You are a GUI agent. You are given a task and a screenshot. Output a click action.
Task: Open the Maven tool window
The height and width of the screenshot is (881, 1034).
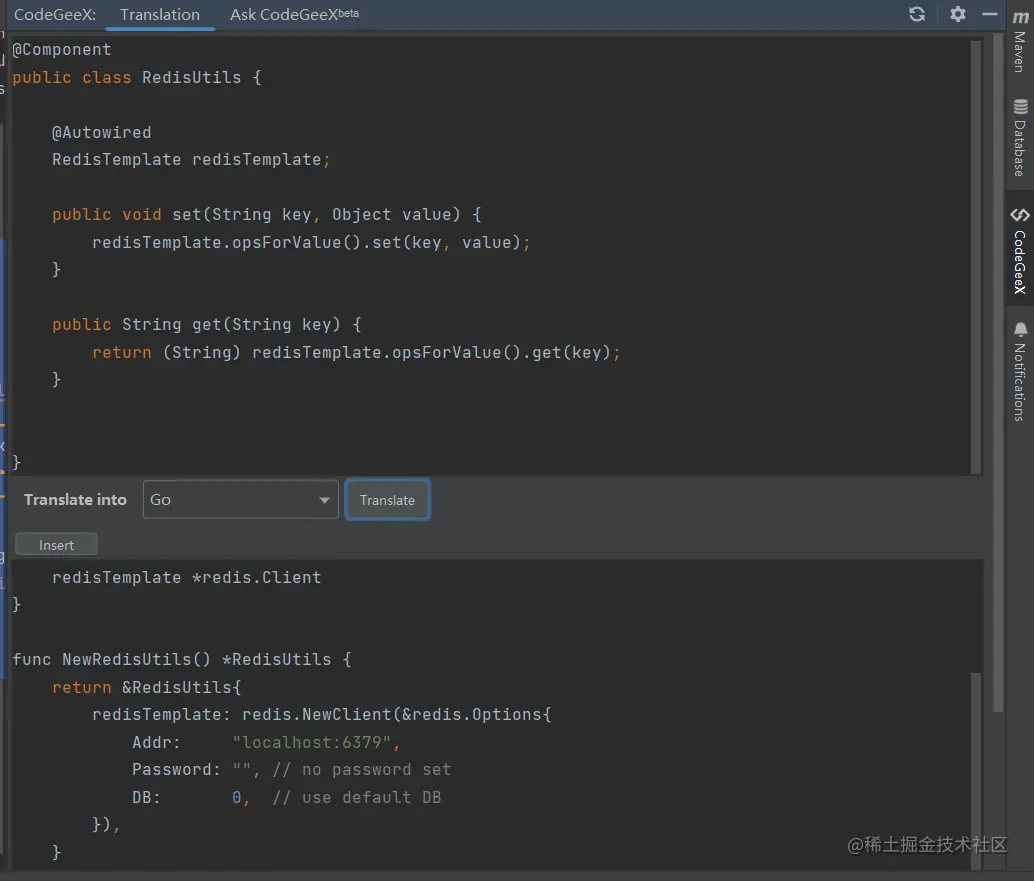(1019, 42)
